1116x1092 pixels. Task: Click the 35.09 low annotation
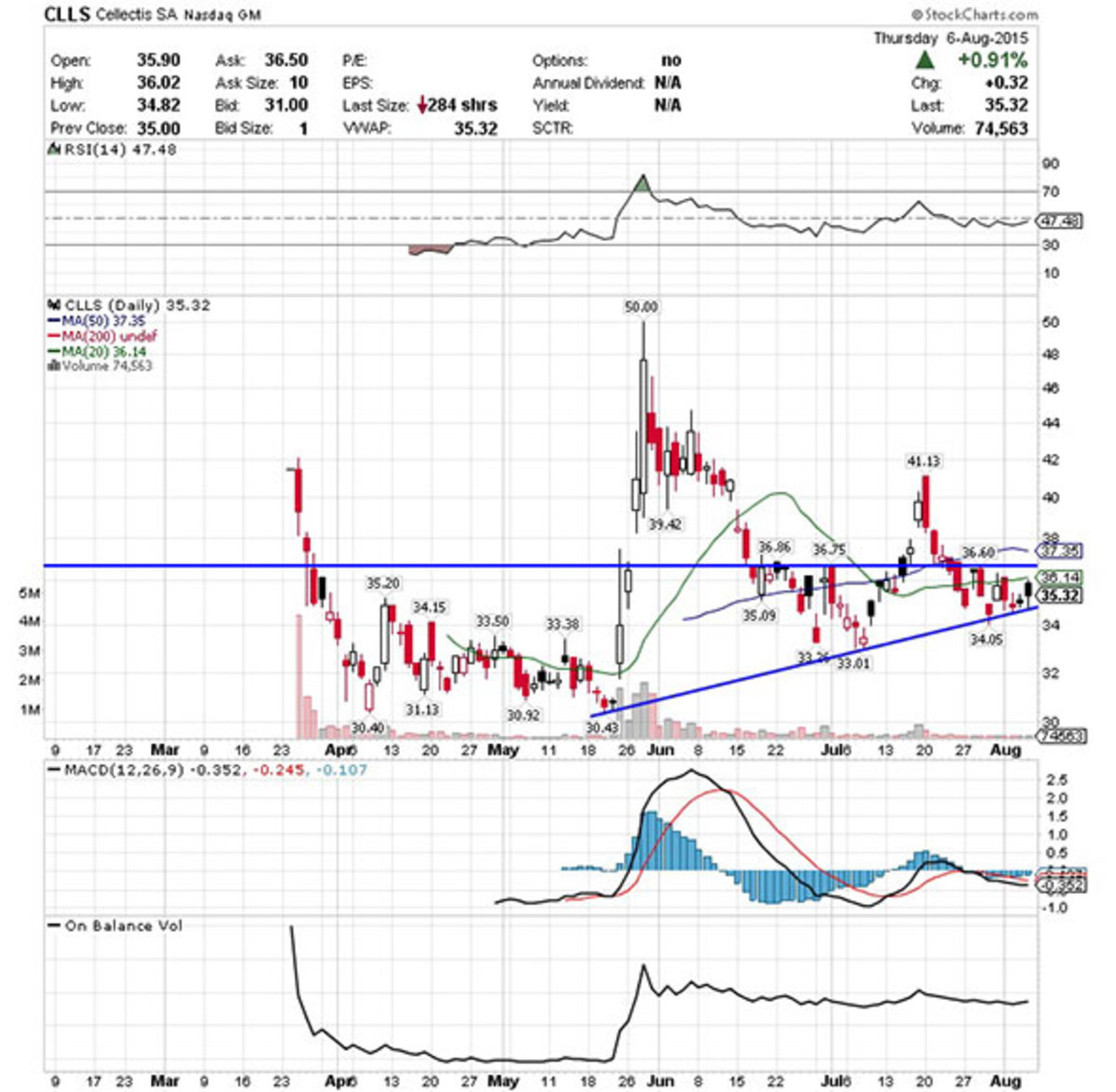point(759,615)
